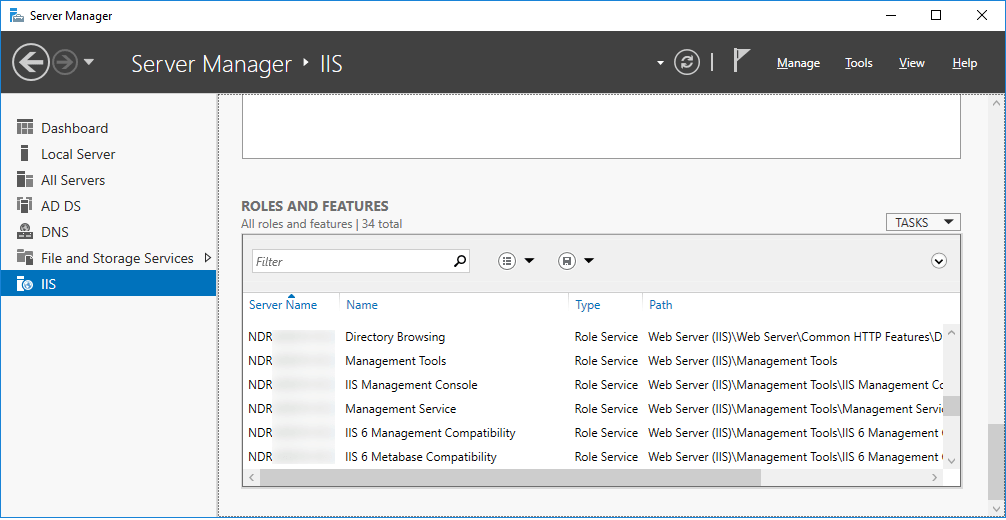
Task: Click the Local Server icon
Action: coord(24,153)
